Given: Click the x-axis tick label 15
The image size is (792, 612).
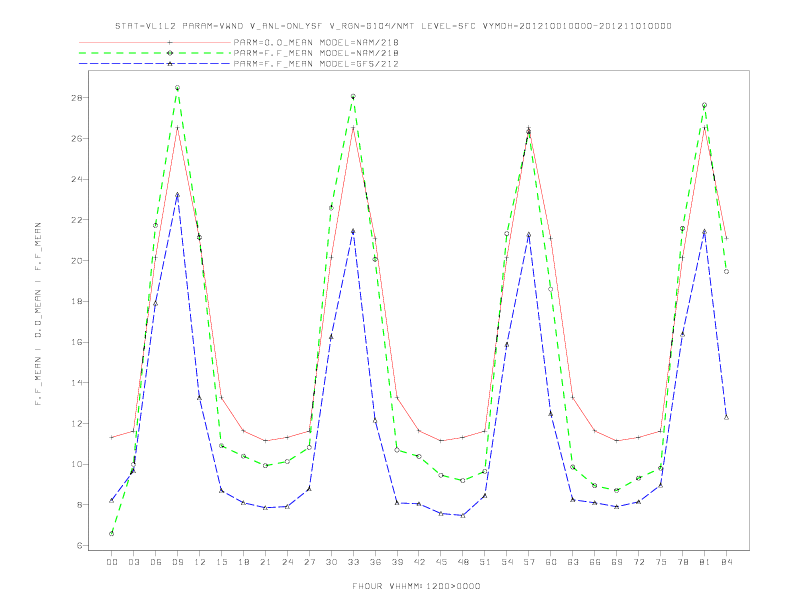Looking at the screenshot, I should tap(221, 562).
